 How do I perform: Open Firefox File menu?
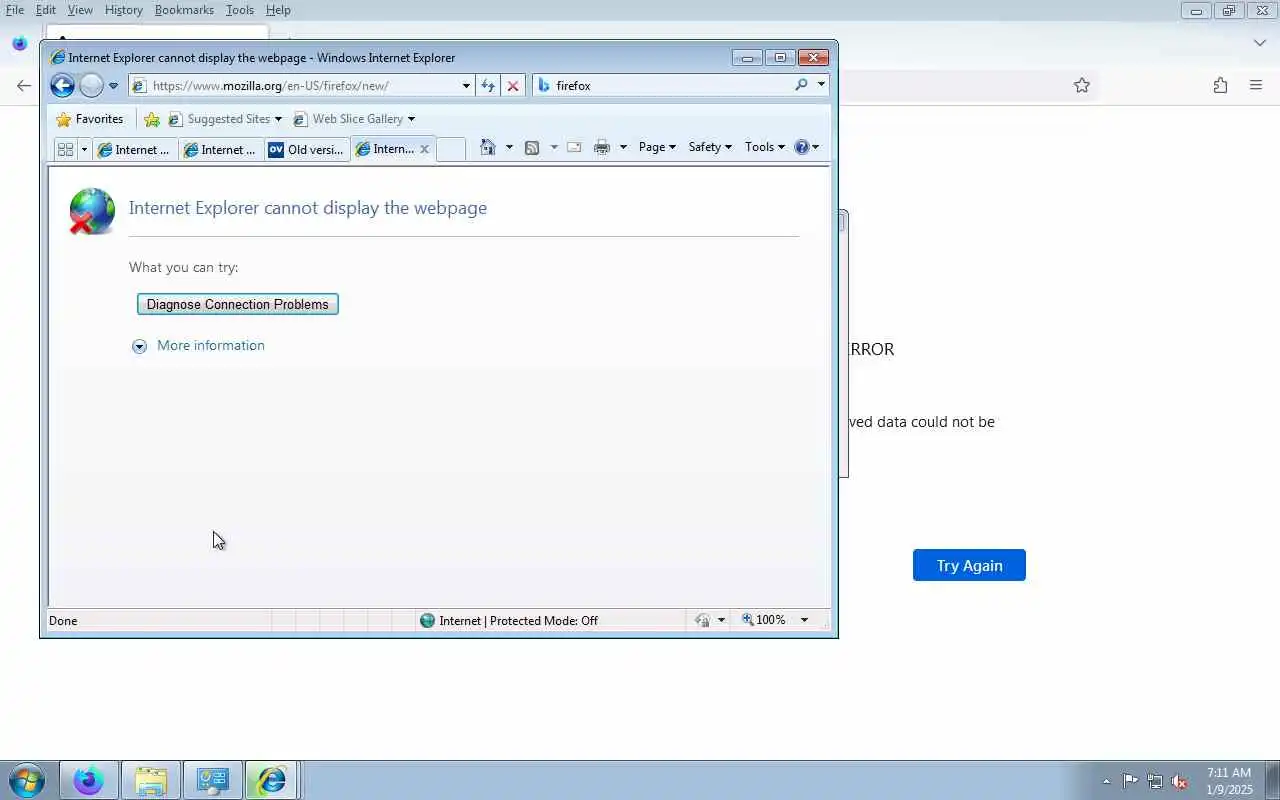(15, 10)
